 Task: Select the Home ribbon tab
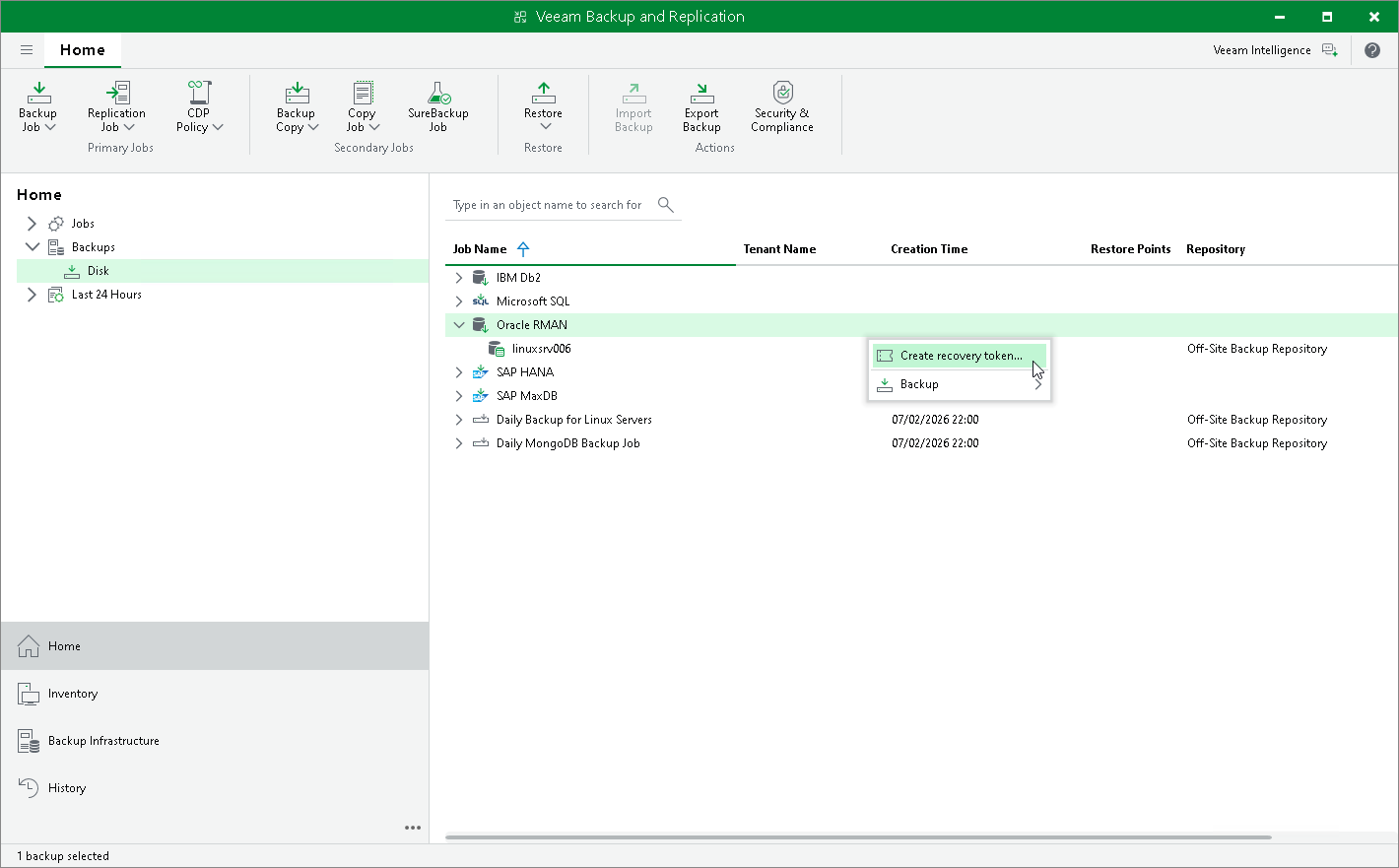(x=83, y=50)
